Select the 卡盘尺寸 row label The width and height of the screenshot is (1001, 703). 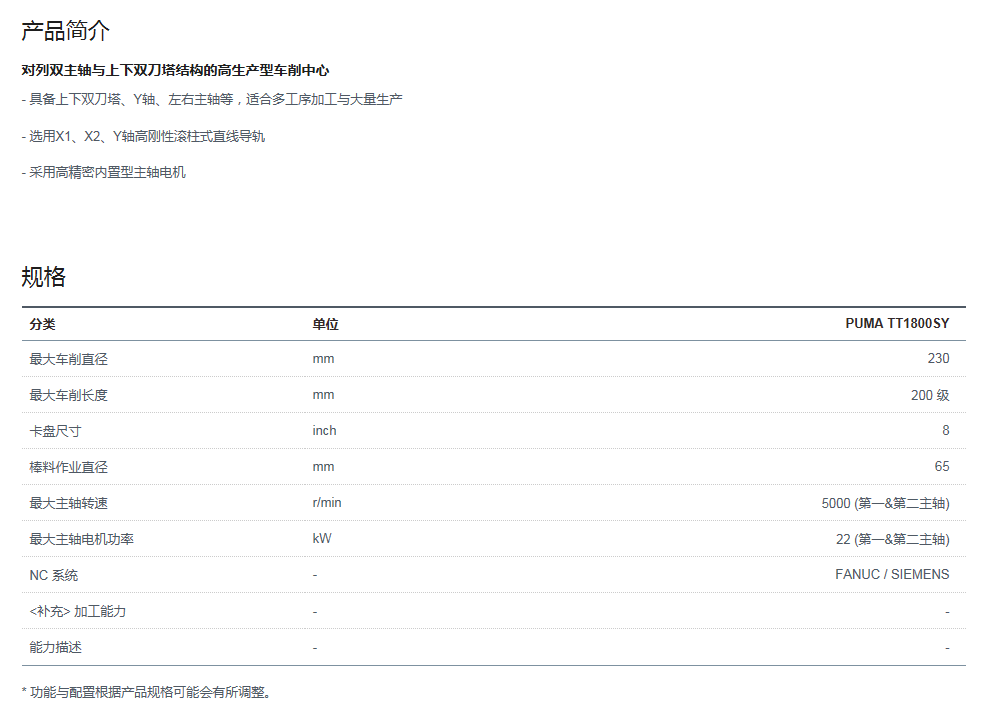[x=55, y=431]
